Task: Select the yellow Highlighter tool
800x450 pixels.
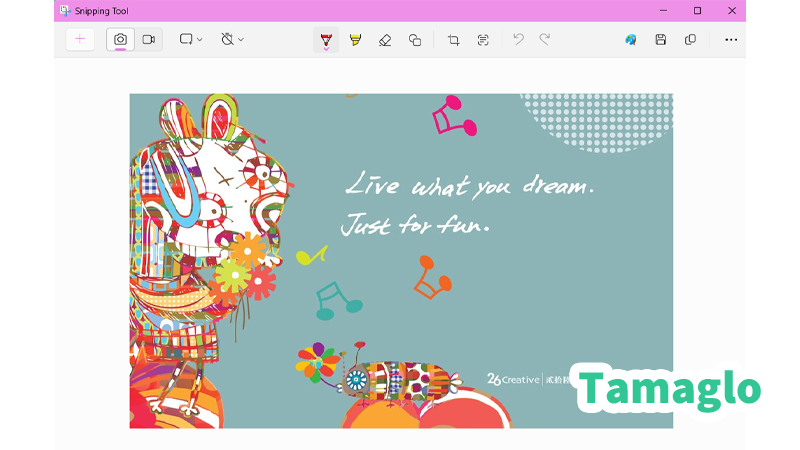Action: coord(355,40)
